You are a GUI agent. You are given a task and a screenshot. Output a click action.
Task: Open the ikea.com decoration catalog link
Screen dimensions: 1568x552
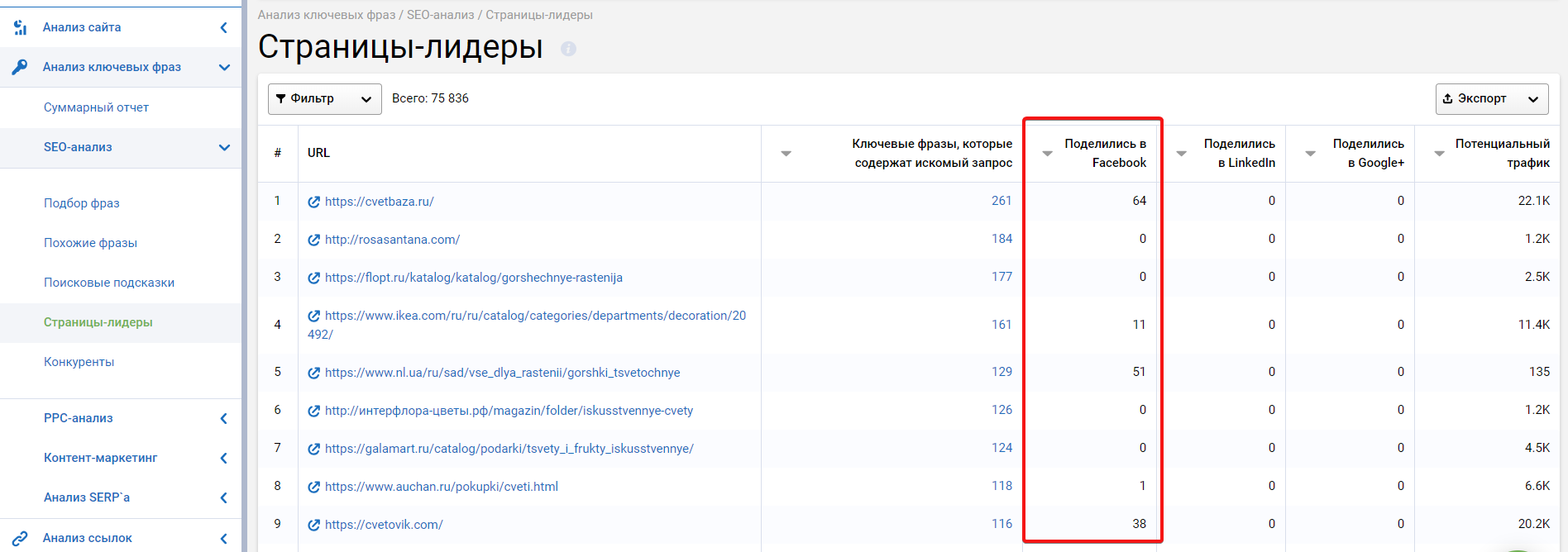click(x=527, y=325)
